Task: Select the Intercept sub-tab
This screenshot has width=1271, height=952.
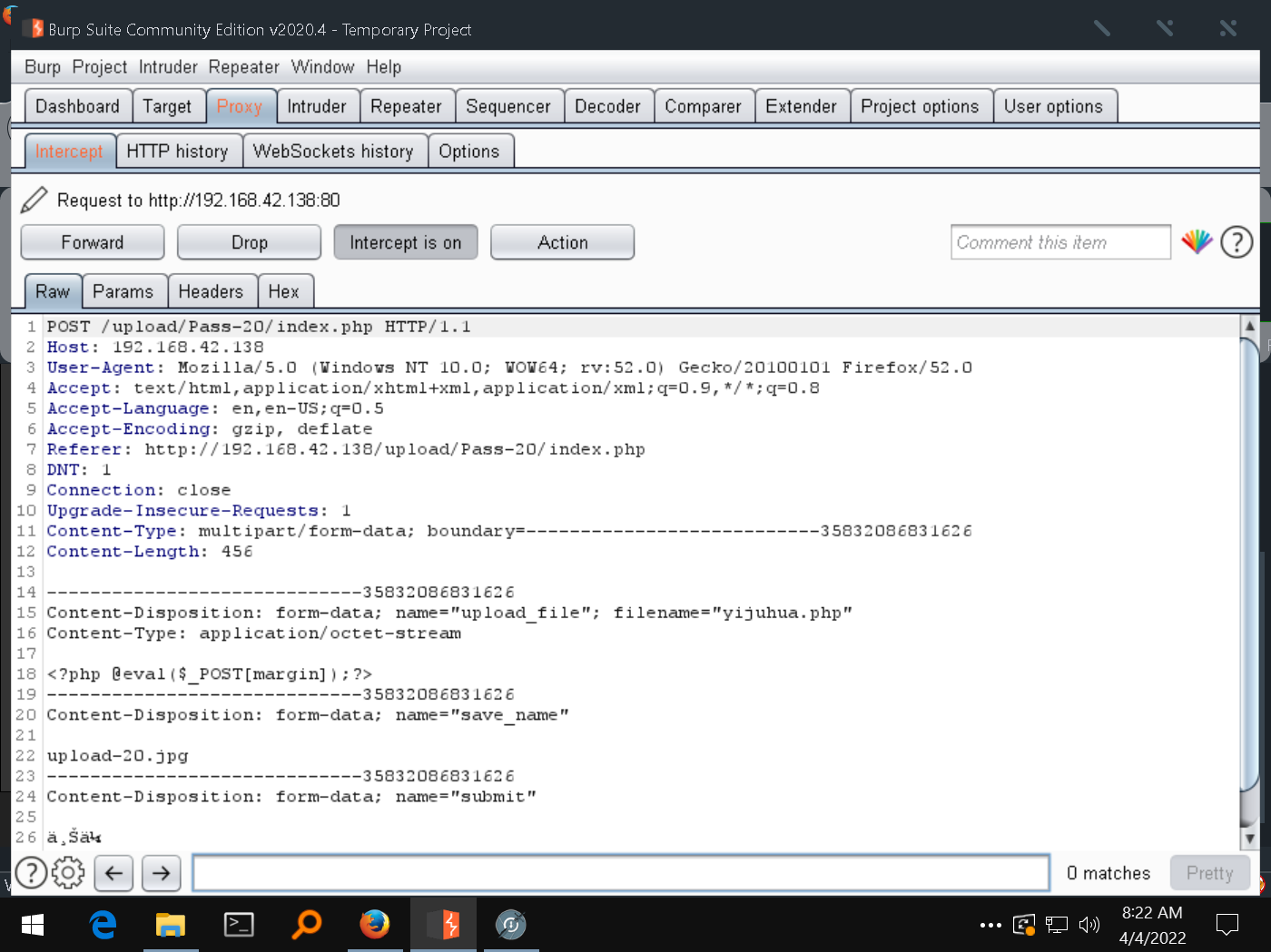Action: pos(69,152)
